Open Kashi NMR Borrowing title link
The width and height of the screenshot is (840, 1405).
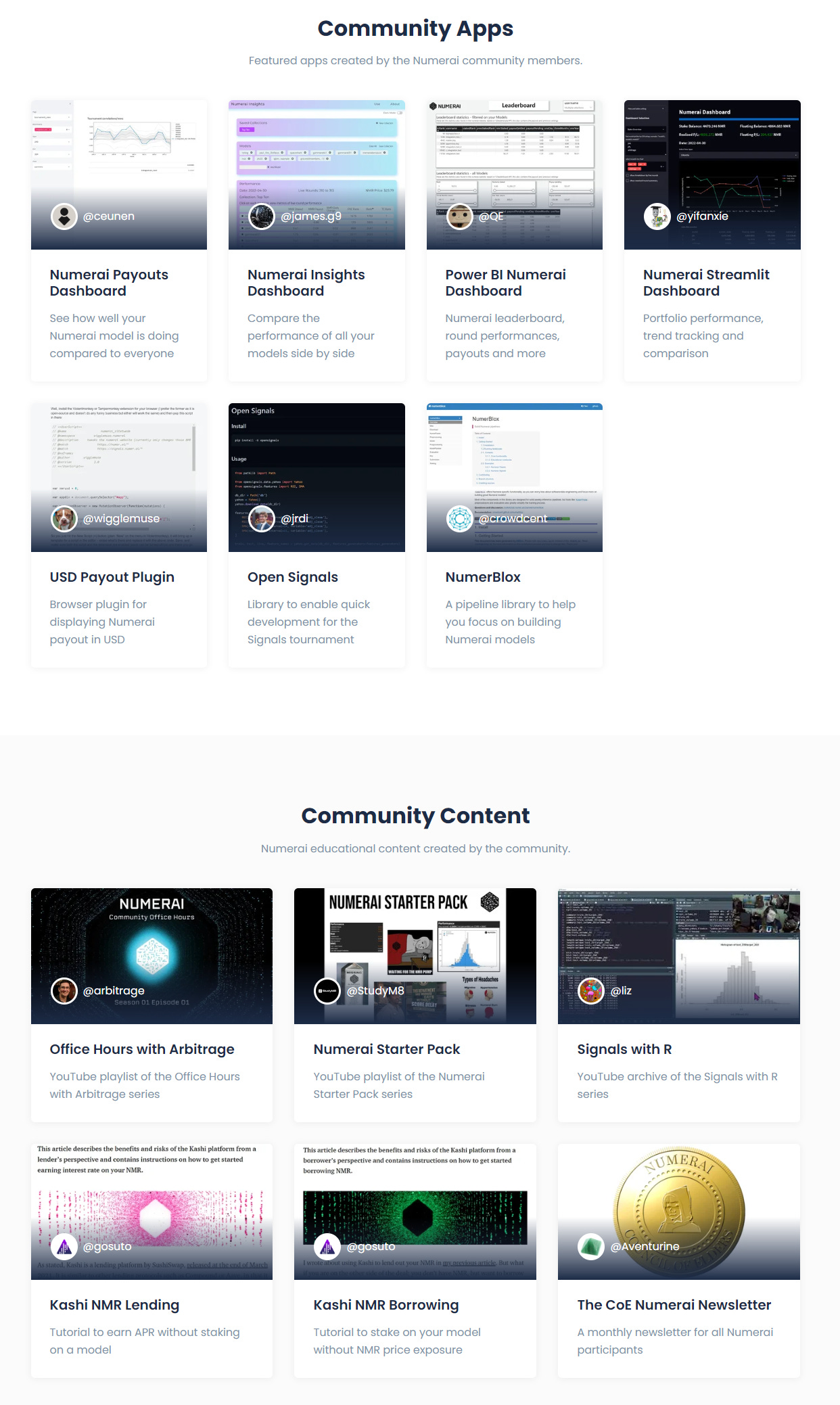[x=386, y=1305]
